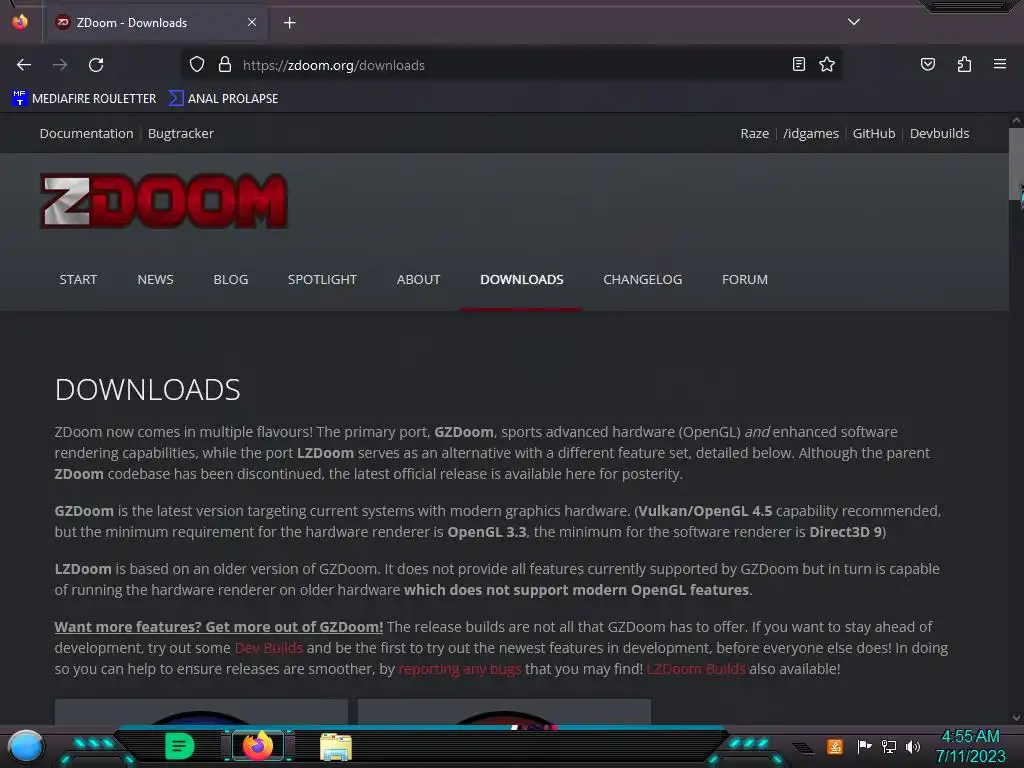Click the scrollbar up arrow

point(1016,120)
